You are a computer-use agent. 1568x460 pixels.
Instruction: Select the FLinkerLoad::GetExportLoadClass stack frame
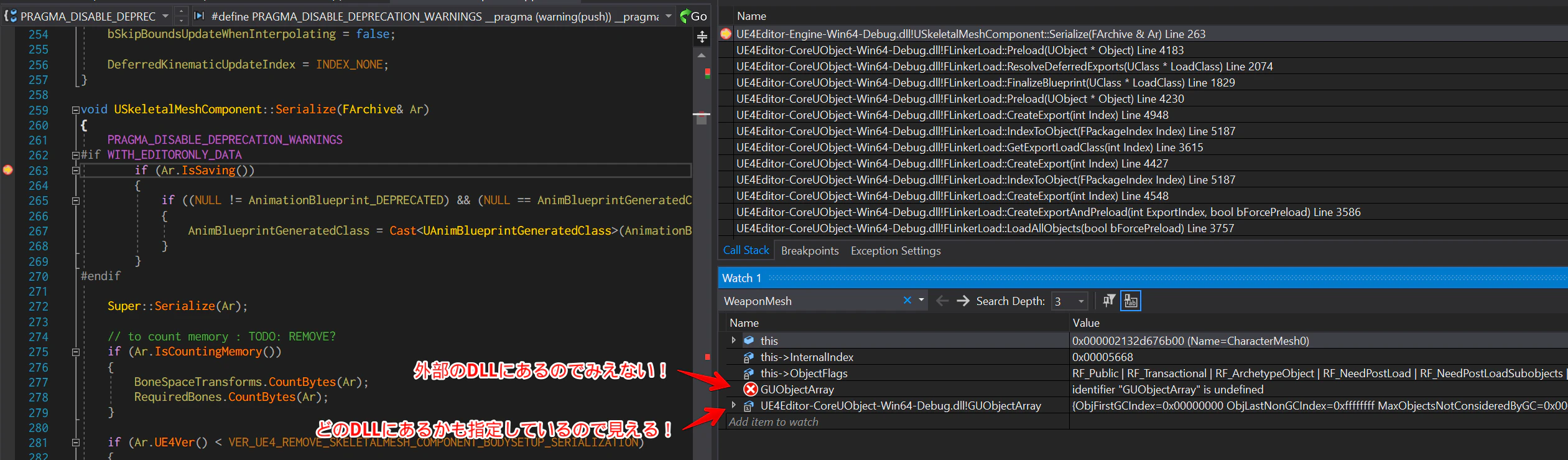click(x=1143, y=148)
